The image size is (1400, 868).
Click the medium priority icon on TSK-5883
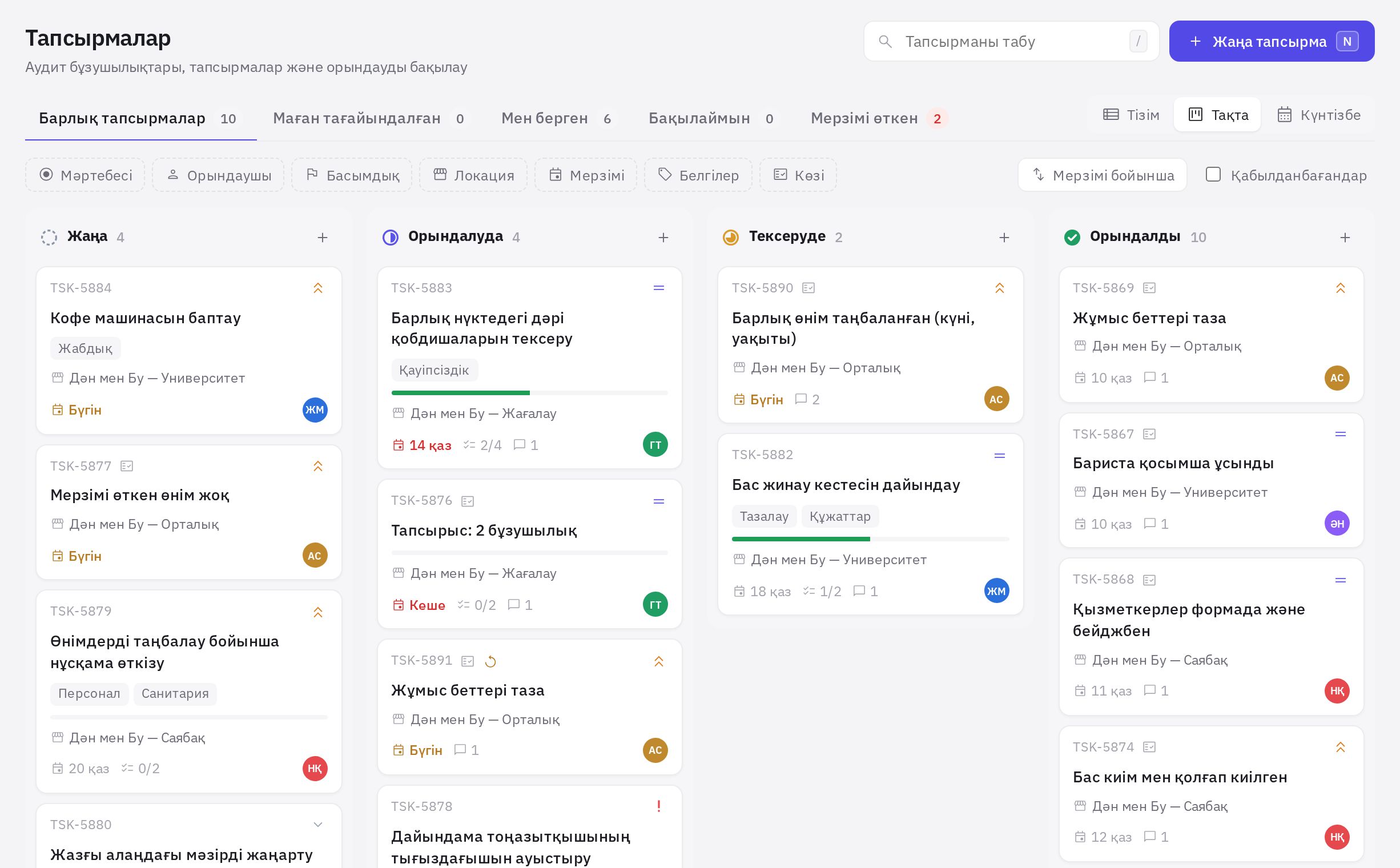(x=658, y=288)
